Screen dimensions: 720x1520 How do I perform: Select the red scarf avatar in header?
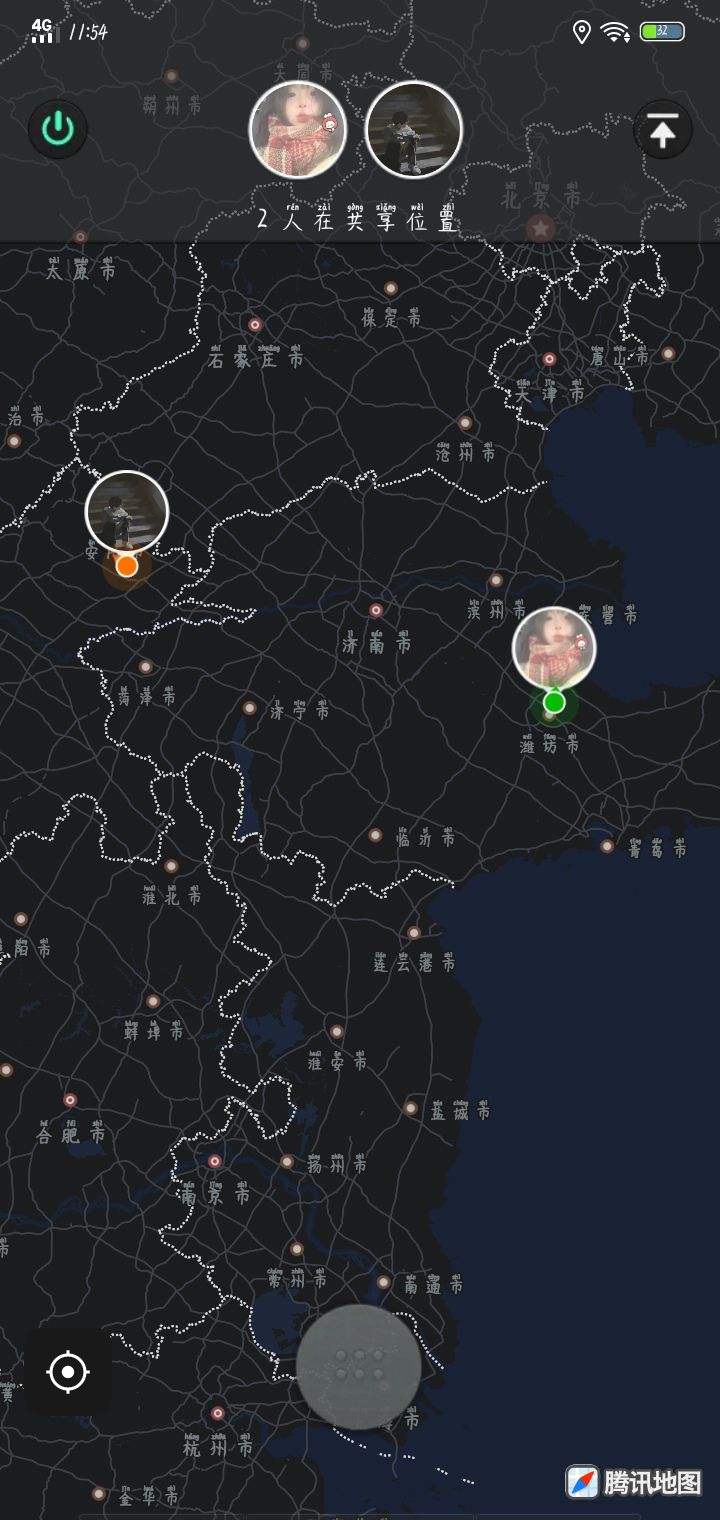(298, 130)
